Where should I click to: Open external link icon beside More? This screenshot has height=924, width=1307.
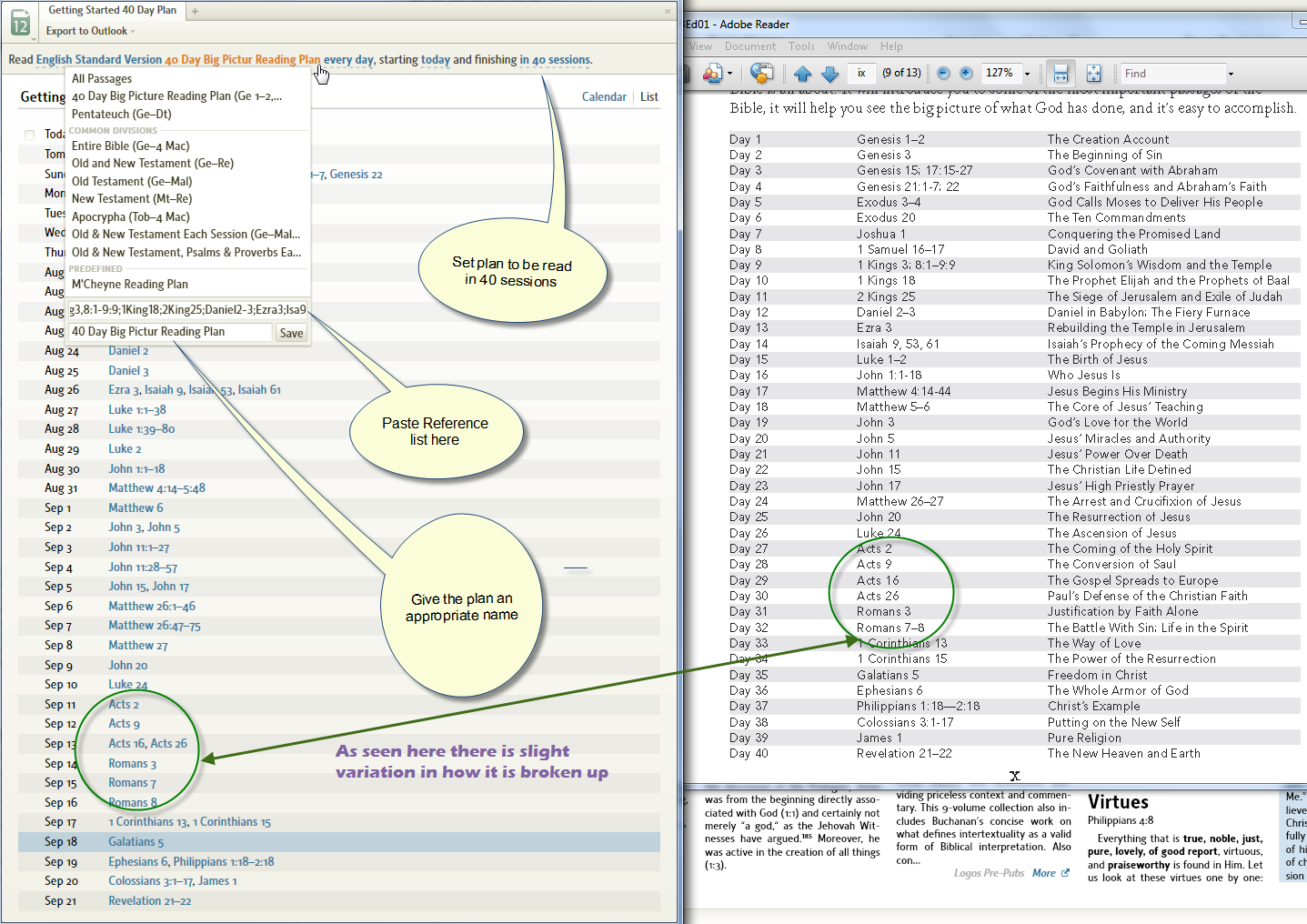1065,873
